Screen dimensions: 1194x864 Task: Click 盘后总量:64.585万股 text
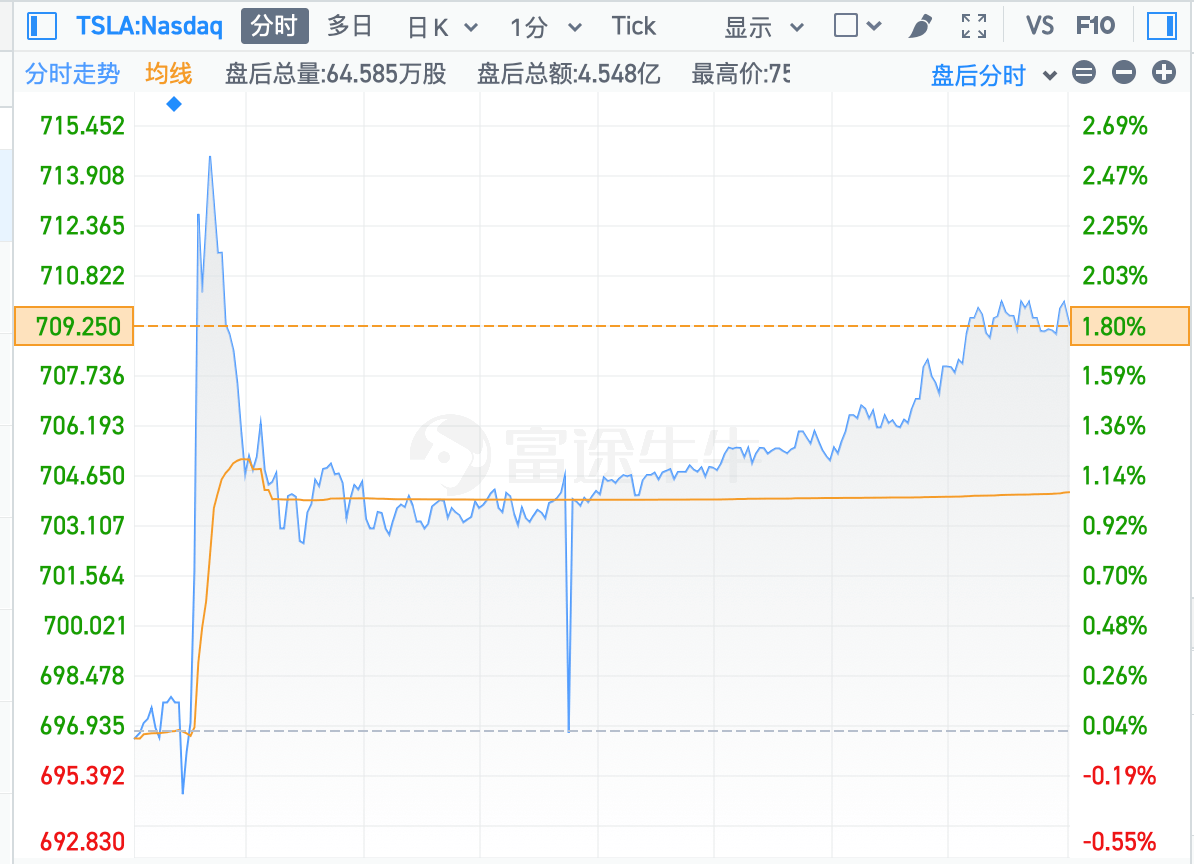(x=336, y=74)
